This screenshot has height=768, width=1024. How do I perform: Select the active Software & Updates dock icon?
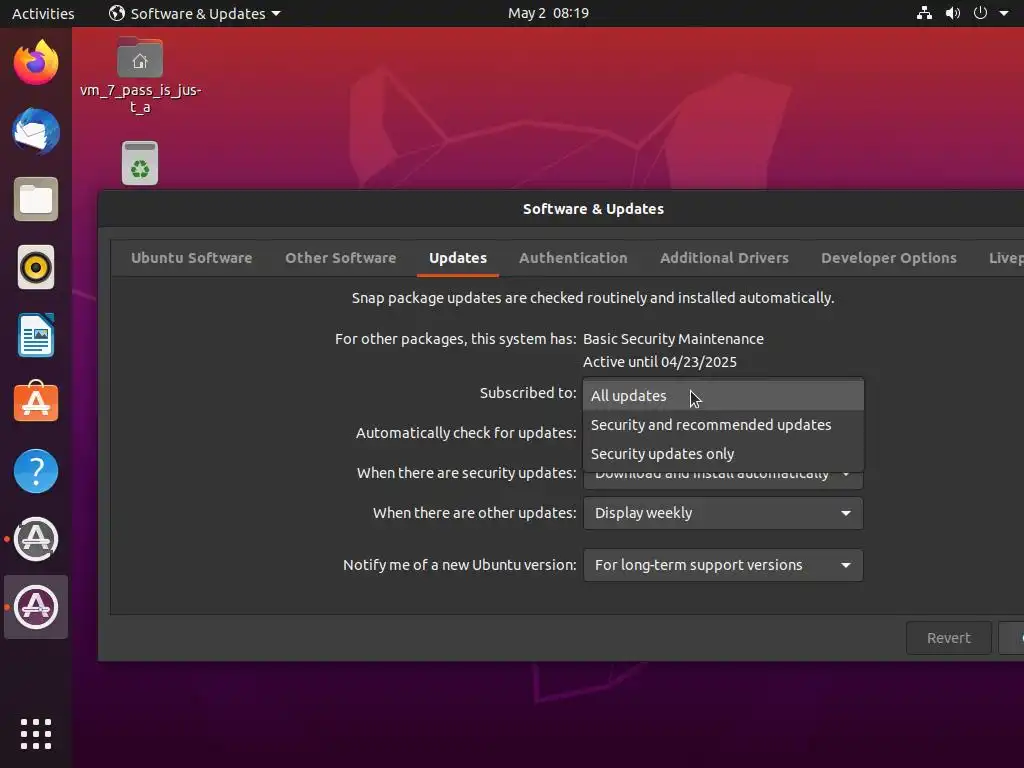[x=36, y=607]
